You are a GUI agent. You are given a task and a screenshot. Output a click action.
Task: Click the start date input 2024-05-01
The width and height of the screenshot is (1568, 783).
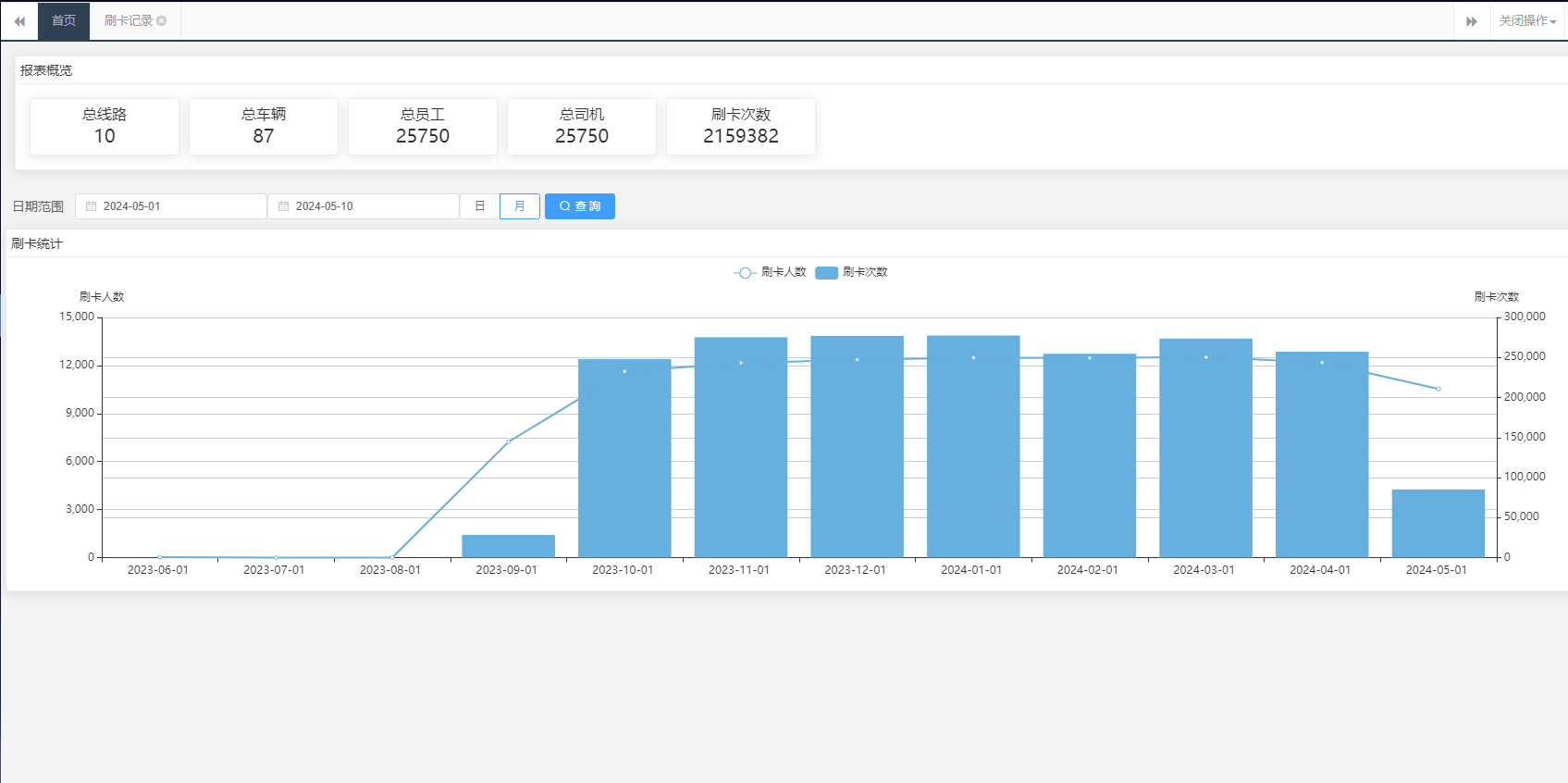coord(178,206)
